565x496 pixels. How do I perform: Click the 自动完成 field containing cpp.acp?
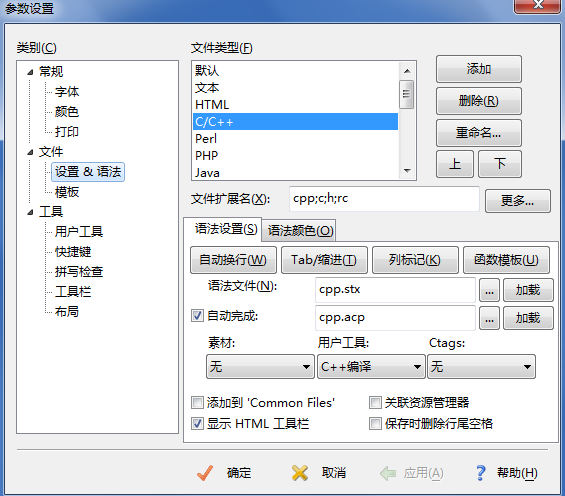tap(395, 318)
